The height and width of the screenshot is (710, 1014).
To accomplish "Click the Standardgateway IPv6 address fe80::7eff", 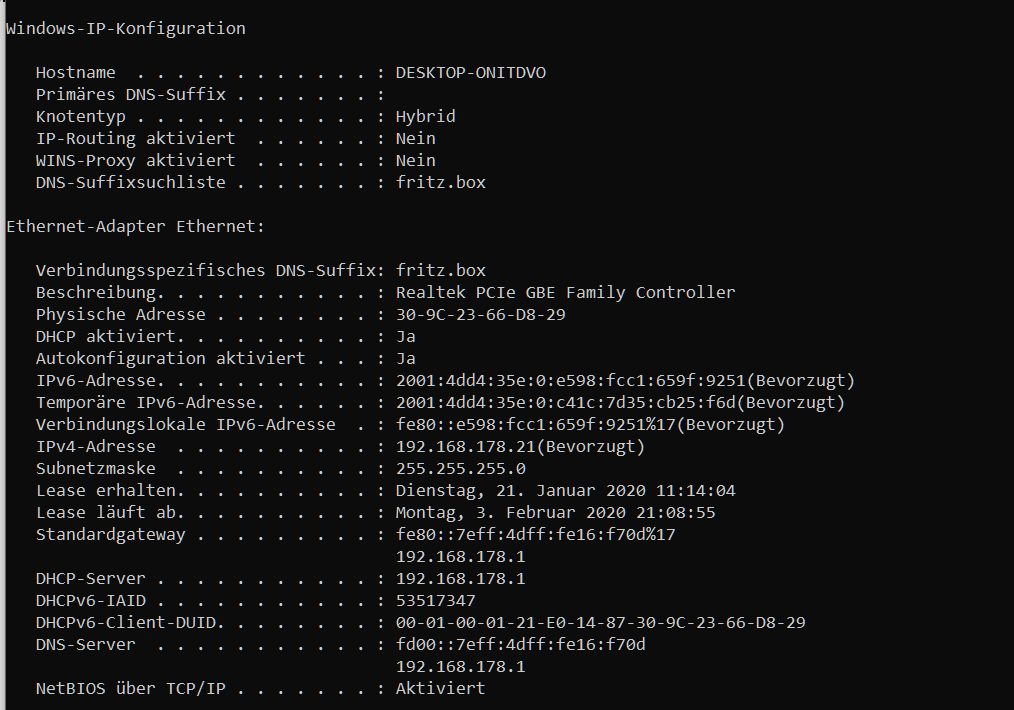I will [535, 534].
